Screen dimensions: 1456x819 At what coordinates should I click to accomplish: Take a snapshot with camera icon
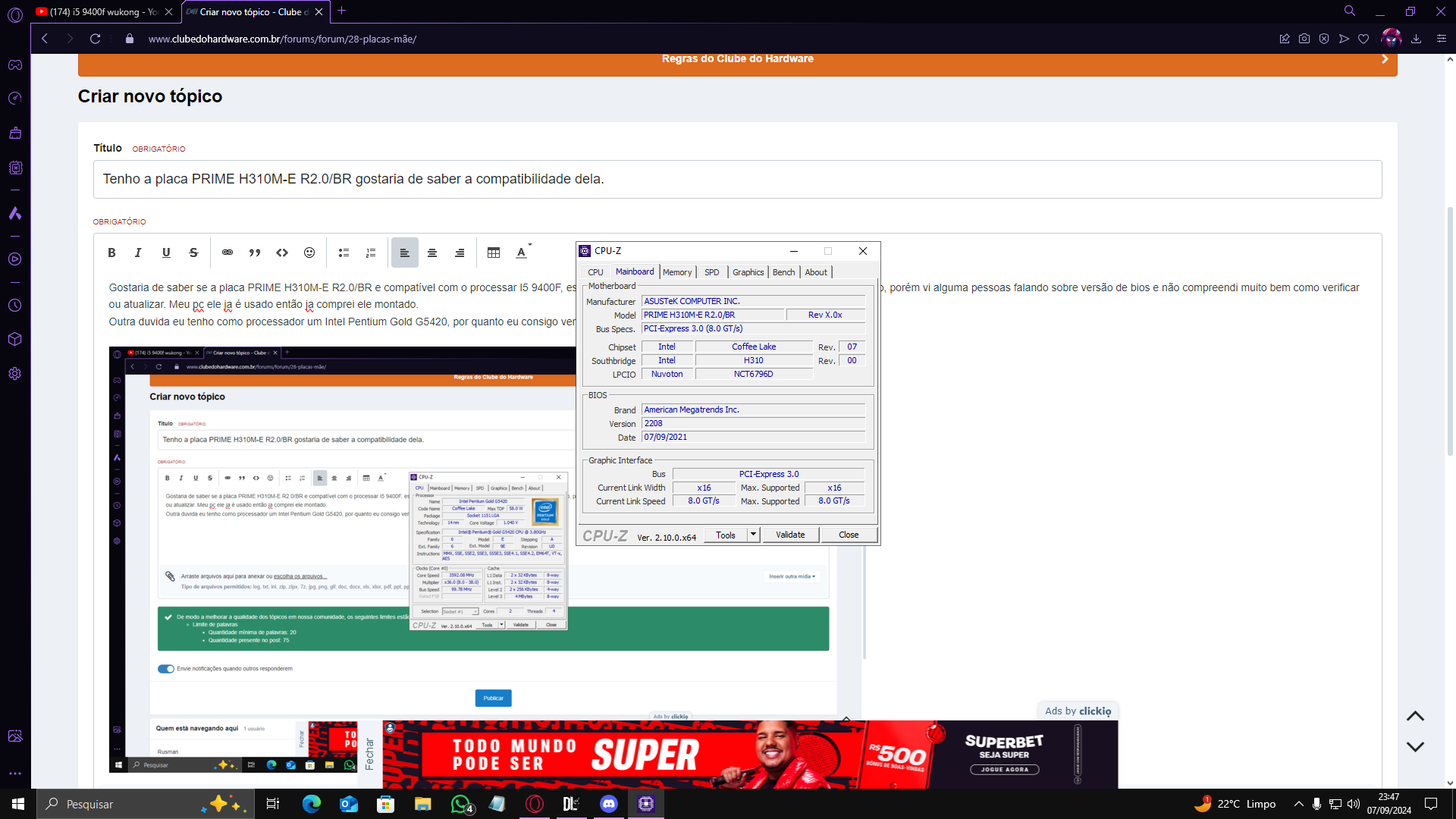(1304, 39)
